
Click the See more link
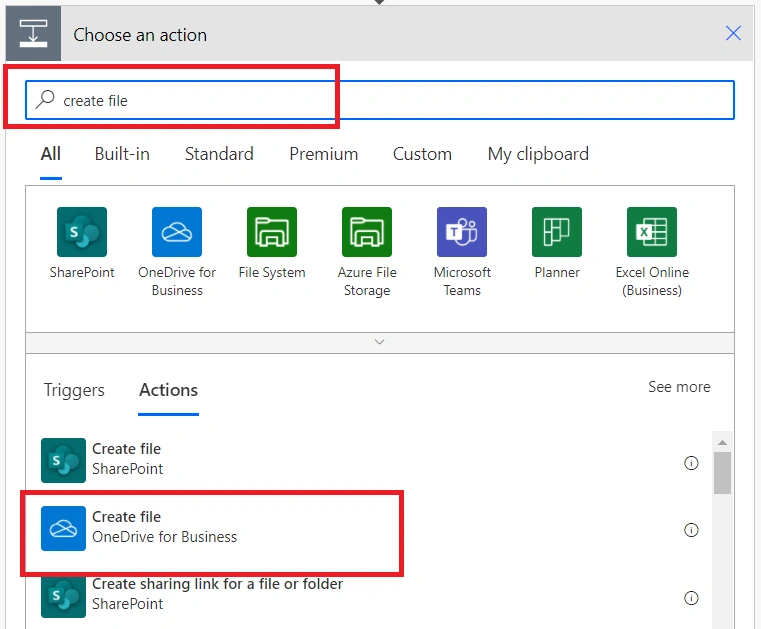coord(679,387)
